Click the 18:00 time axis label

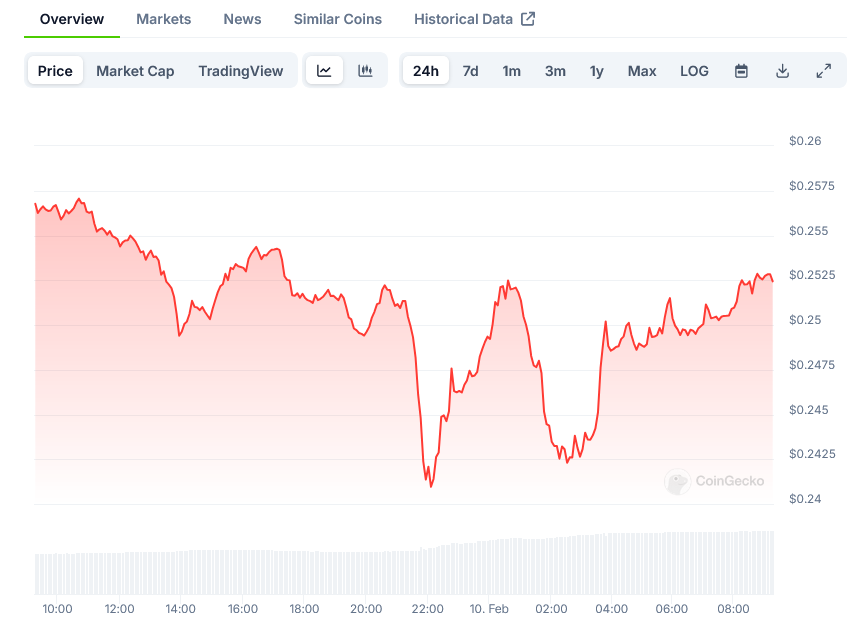tap(304, 609)
